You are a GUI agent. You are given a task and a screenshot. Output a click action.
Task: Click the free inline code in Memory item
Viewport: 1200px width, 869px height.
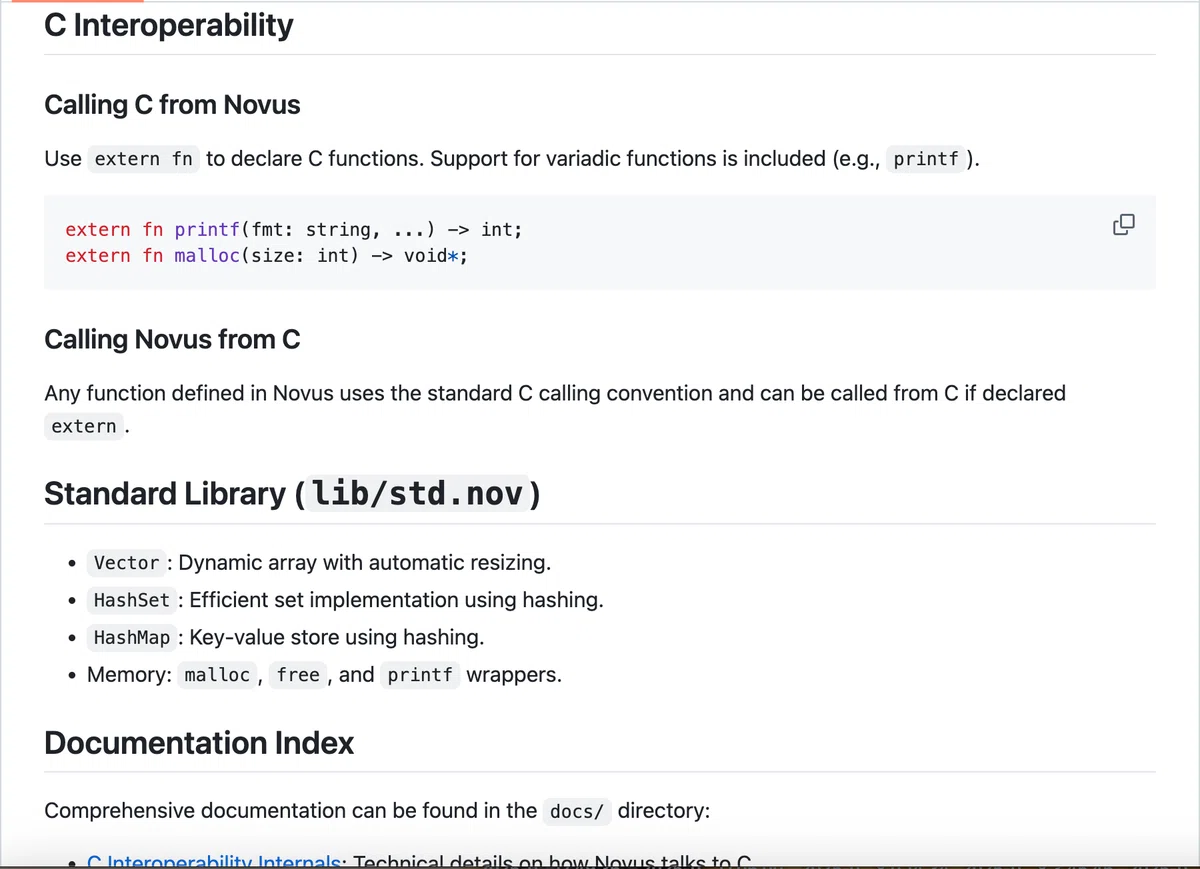[x=298, y=675]
